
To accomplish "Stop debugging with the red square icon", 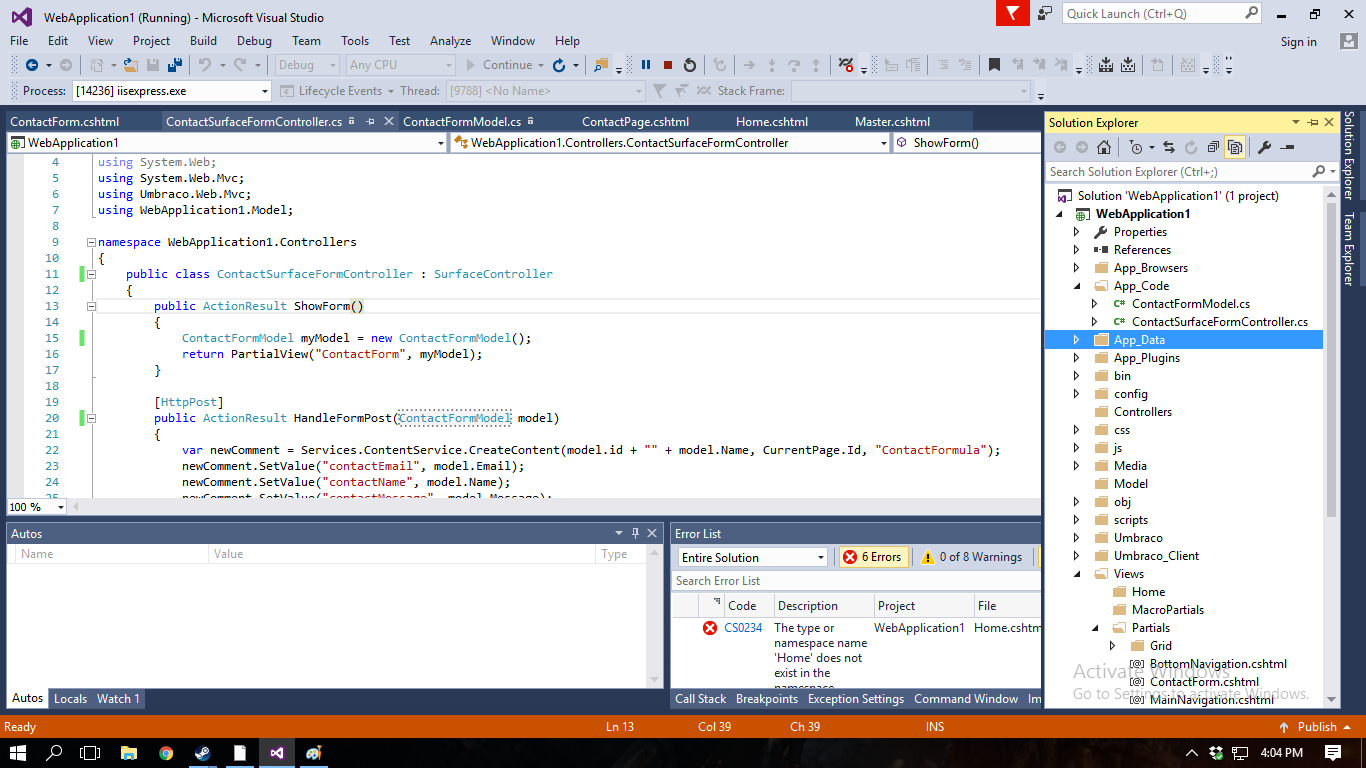I will pyautogui.click(x=668, y=65).
